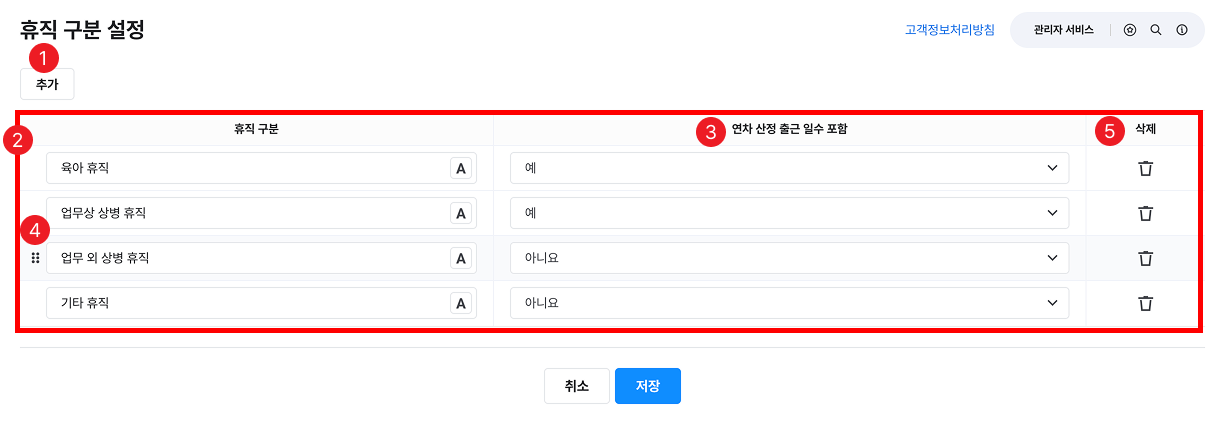This screenshot has height=430, width=1230.
Task: Open dropdown for 업무상 상병 휴직 row
Action: [x=789, y=213]
